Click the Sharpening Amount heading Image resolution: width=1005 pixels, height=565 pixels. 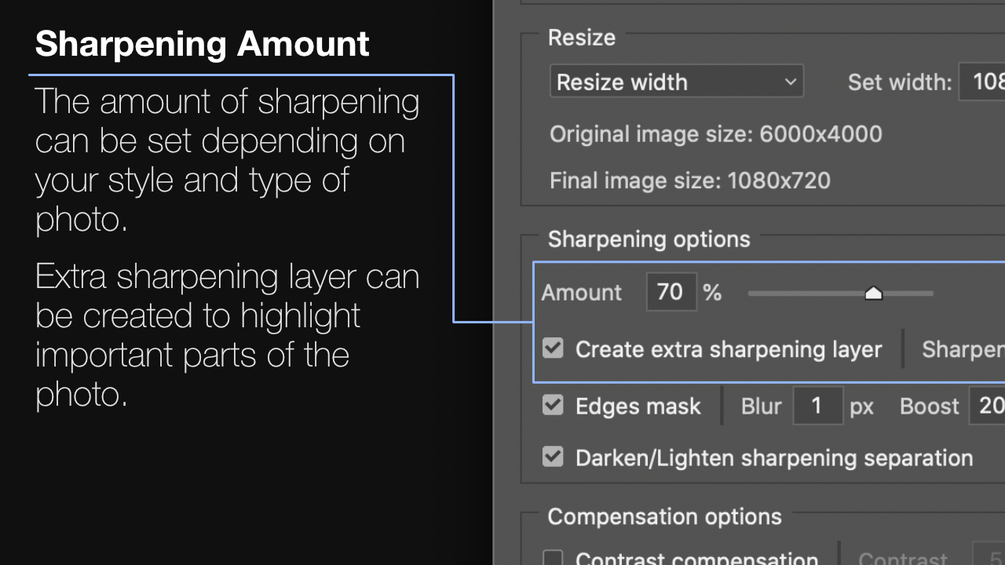(x=202, y=44)
